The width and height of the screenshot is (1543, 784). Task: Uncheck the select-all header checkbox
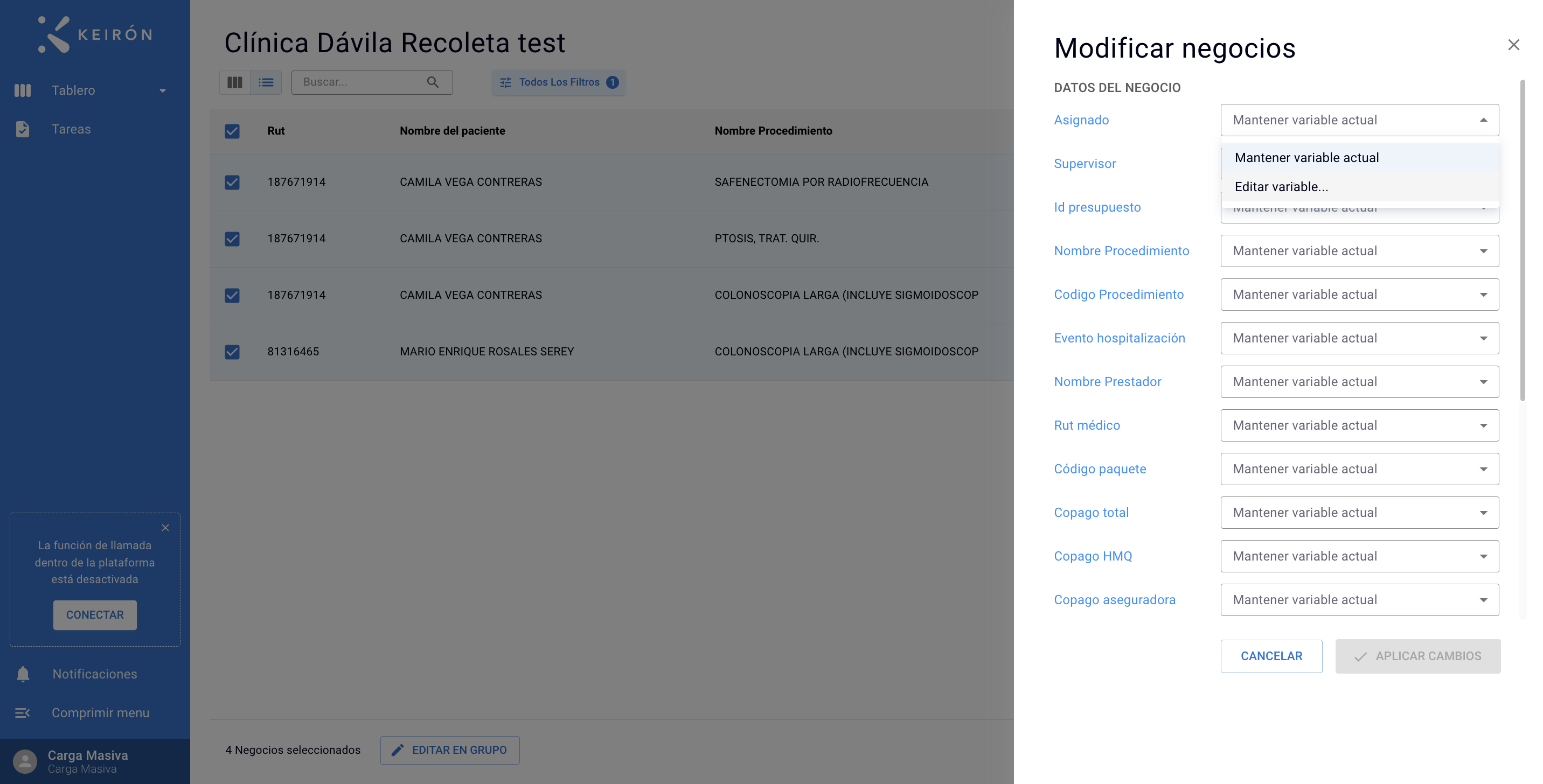point(232,131)
